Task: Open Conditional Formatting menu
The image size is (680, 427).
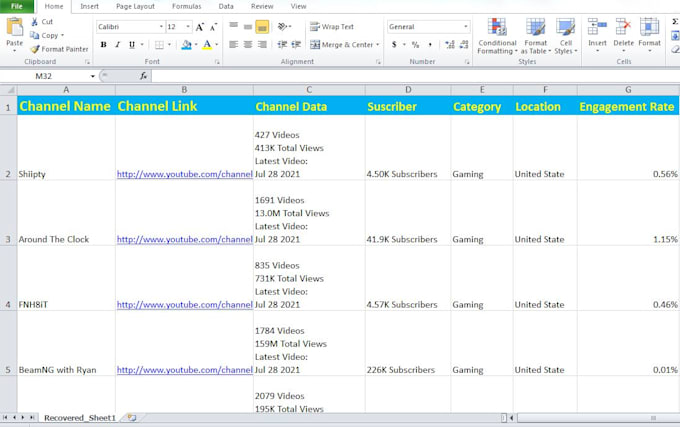Action: coord(497,36)
